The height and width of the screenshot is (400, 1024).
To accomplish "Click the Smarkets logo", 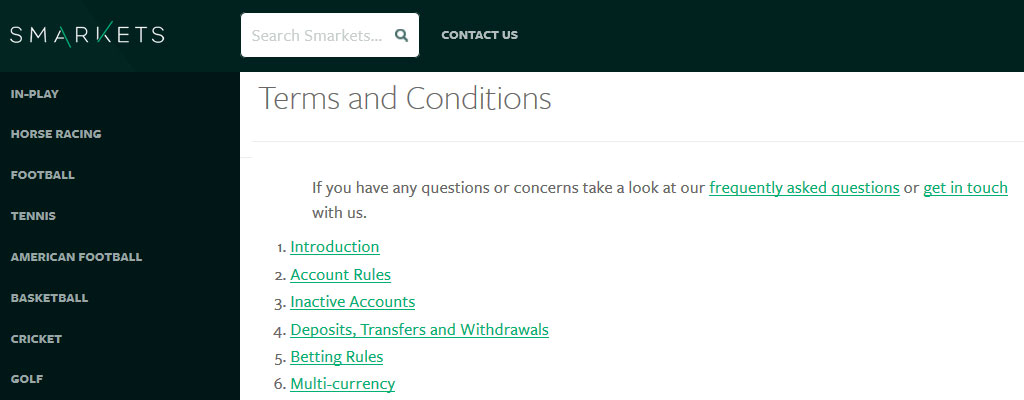I will pyautogui.click(x=87, y=35).
